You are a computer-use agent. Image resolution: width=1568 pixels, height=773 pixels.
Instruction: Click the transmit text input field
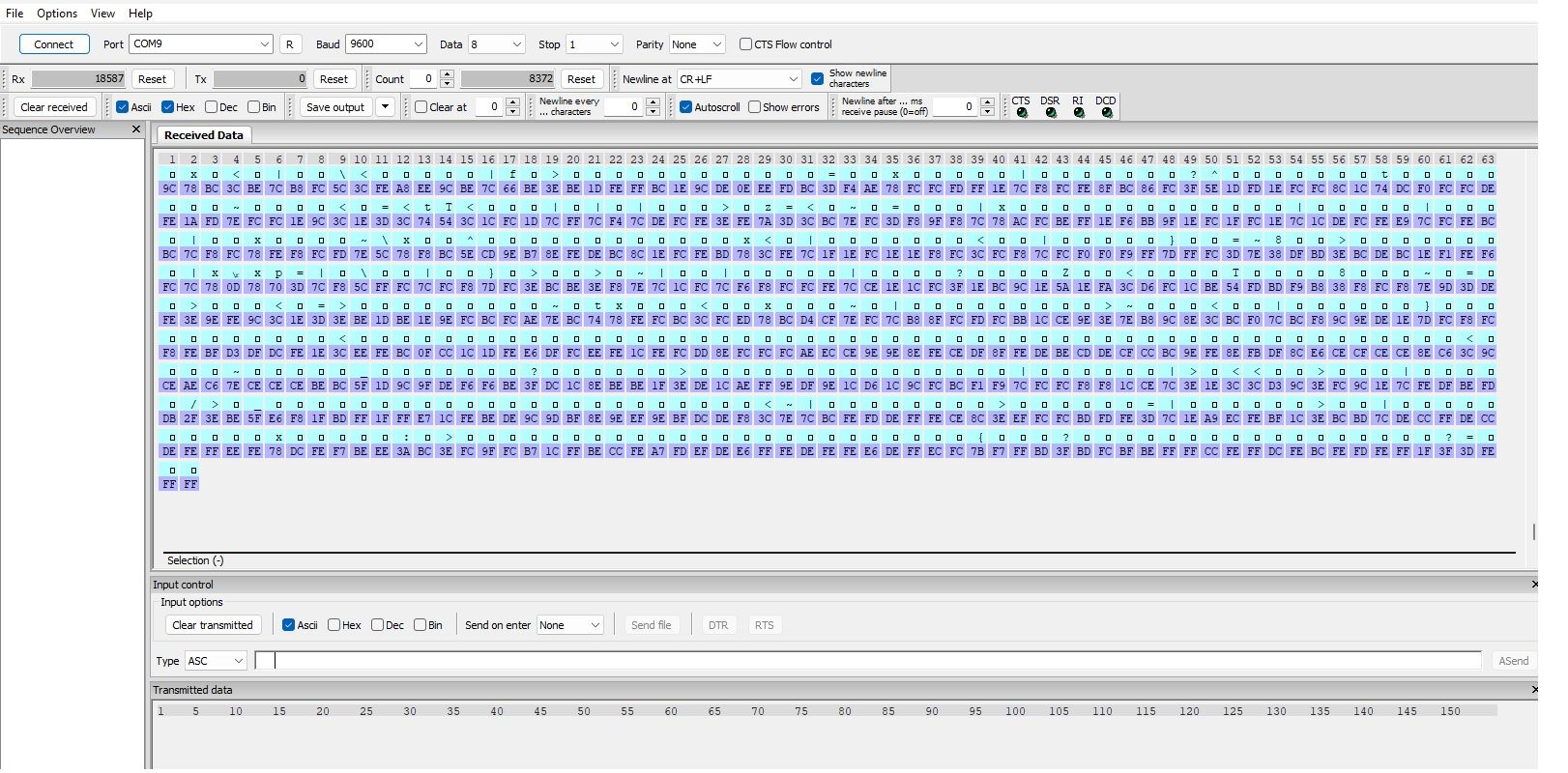tap(868, 661)
